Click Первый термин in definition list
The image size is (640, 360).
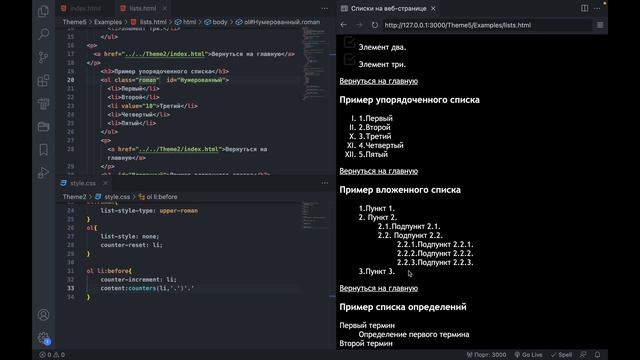tap(367, 325)
